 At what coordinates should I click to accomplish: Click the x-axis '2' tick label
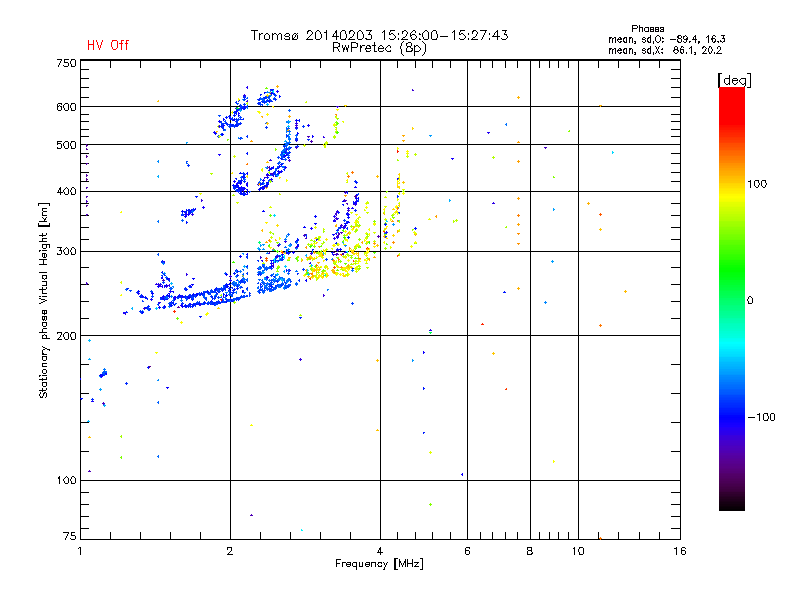230,551
